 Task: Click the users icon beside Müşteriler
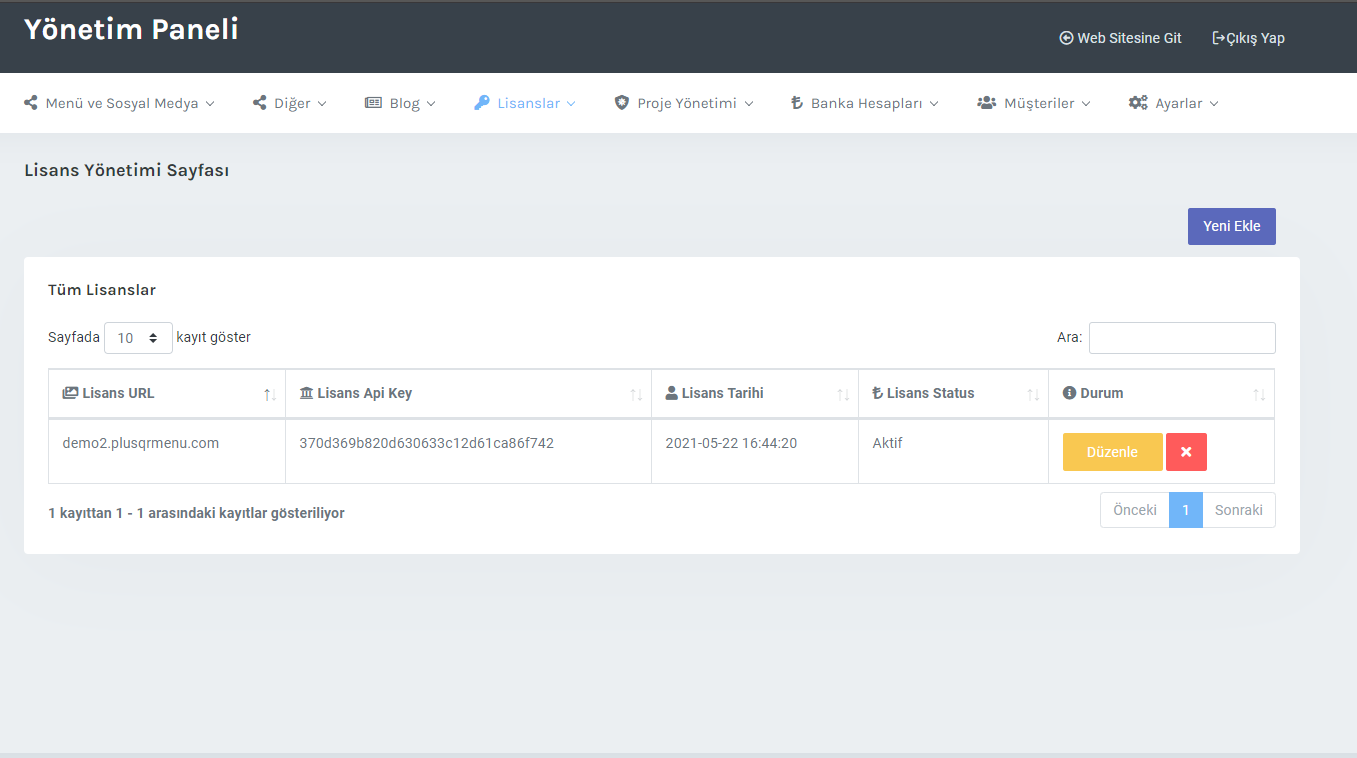(x=987, y=103)
